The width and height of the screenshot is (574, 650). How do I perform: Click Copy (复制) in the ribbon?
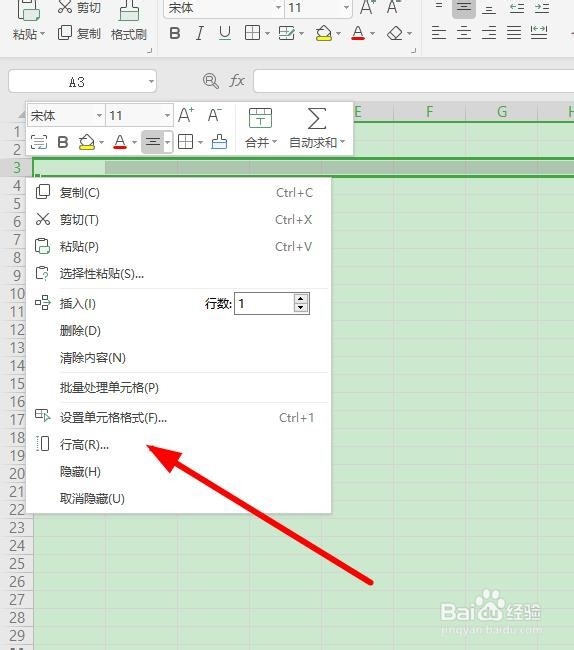coord(79,33)
